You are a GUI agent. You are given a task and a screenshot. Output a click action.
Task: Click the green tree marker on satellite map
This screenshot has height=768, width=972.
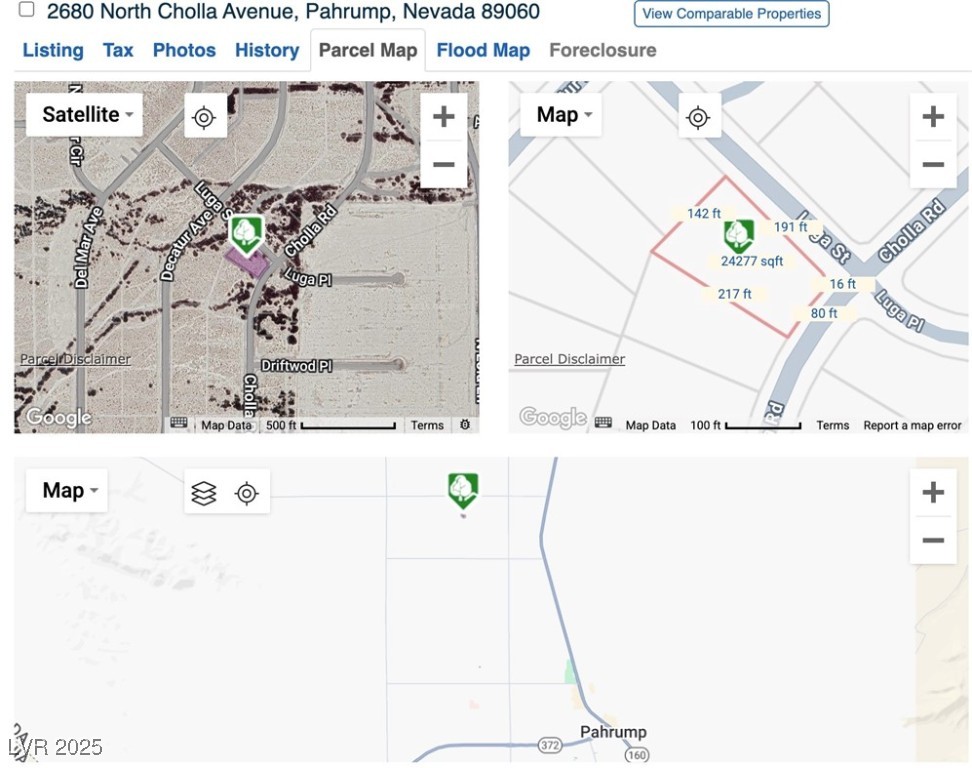(x=246, y=234)
